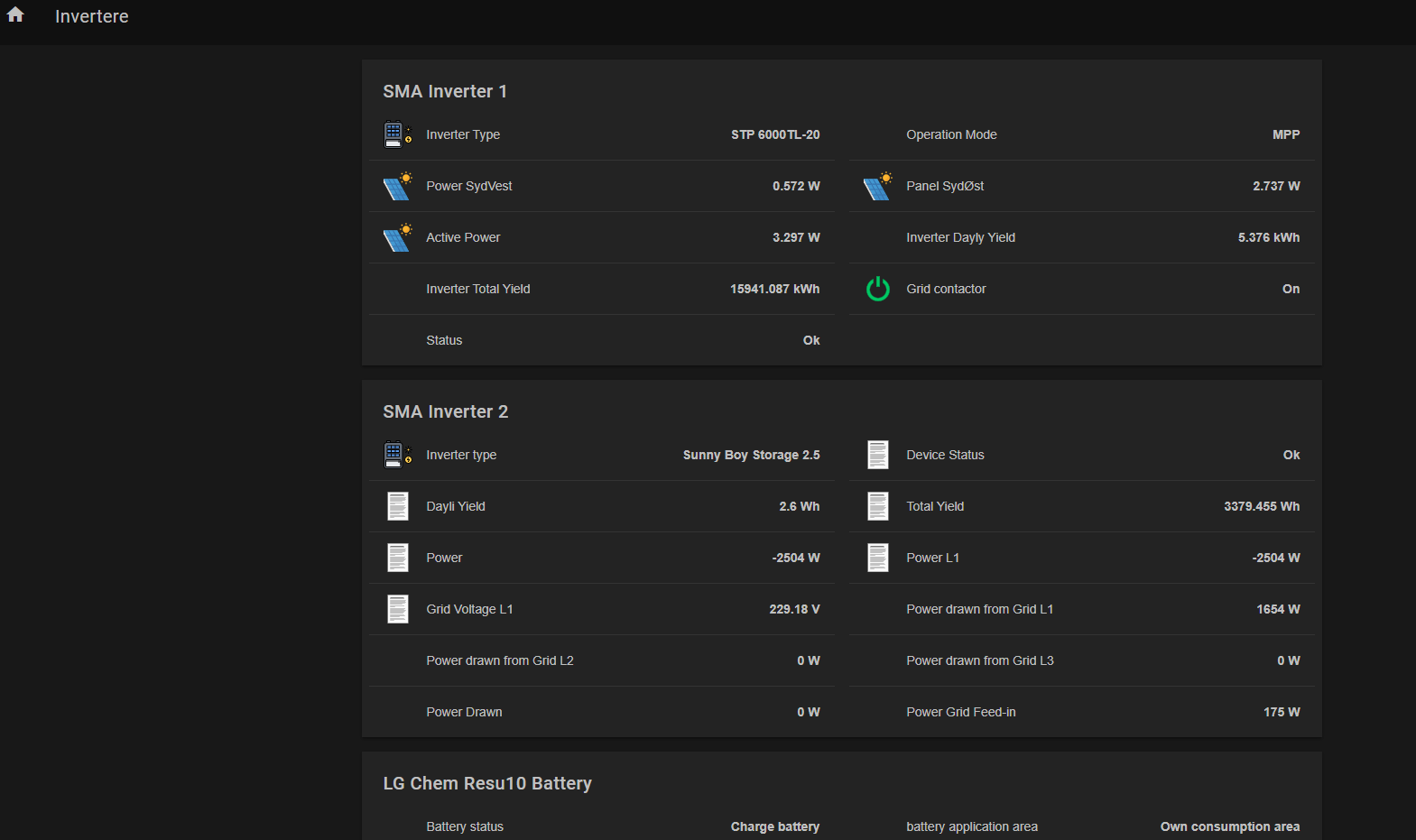Click the Sunny Boy Storage inverter icon

pyautogui.click(x=397, y=455)
